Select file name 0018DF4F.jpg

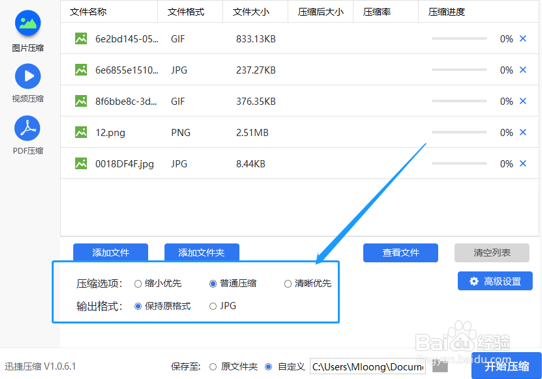[x=125, y=164]
